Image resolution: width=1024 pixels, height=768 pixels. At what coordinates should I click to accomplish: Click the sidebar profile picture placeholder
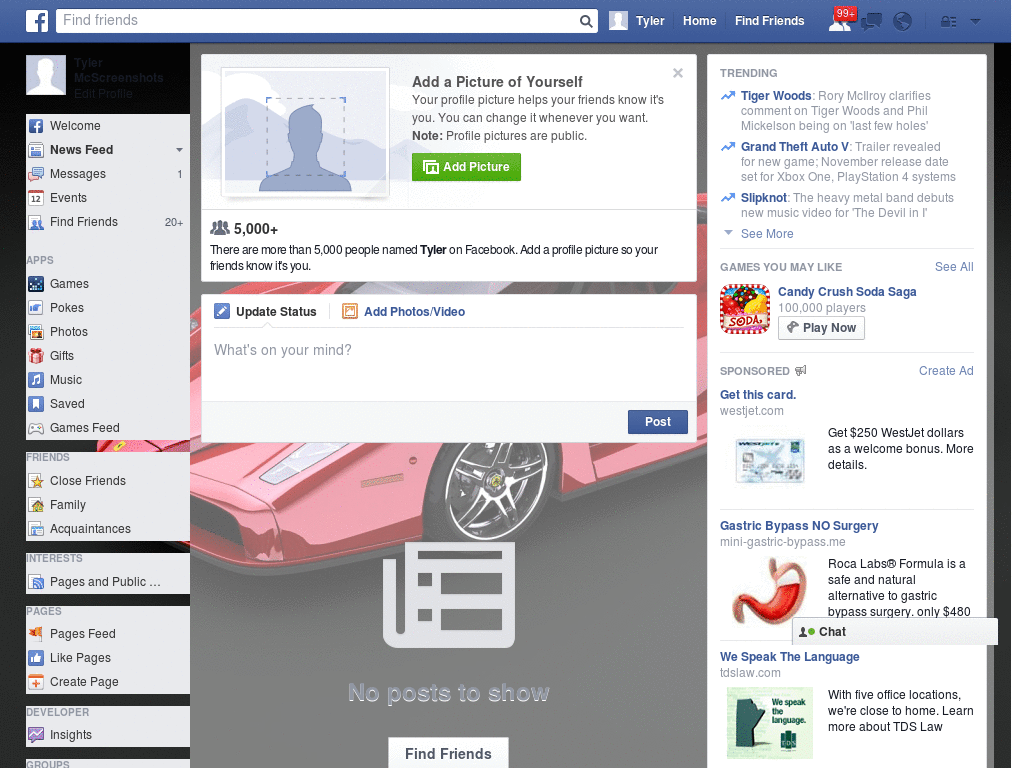pos(46,75)
